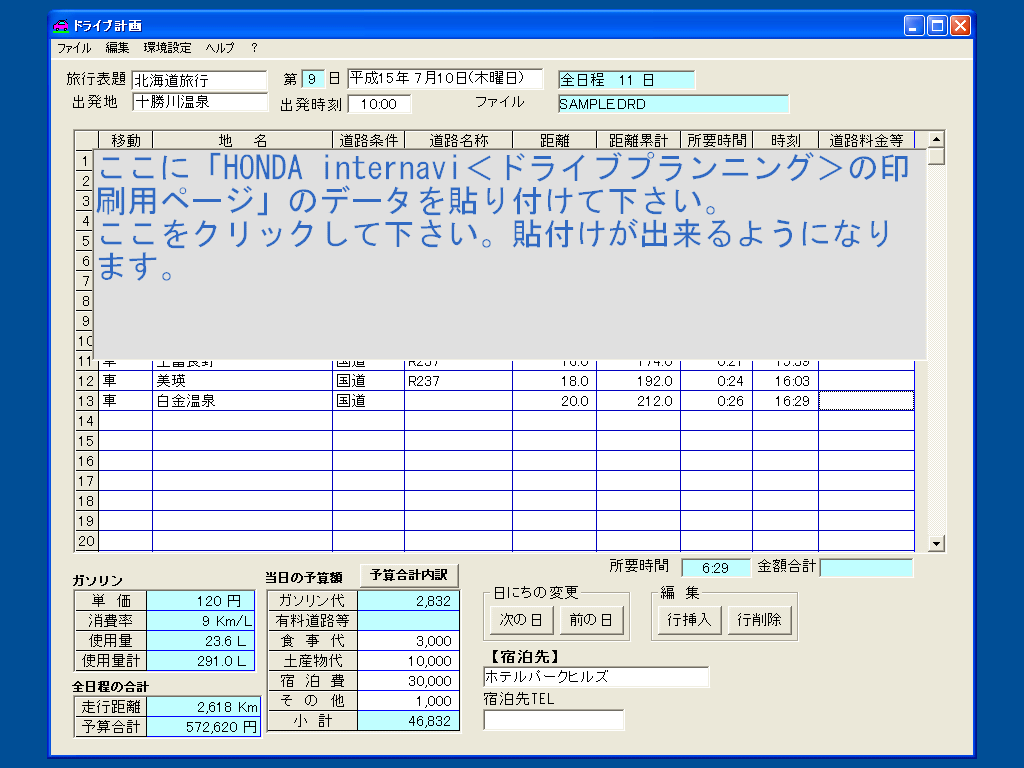The width and height of the screenshot is (1024, 768).
Task: Click the 白金温泉 place name cell
Action: point(242,401)
